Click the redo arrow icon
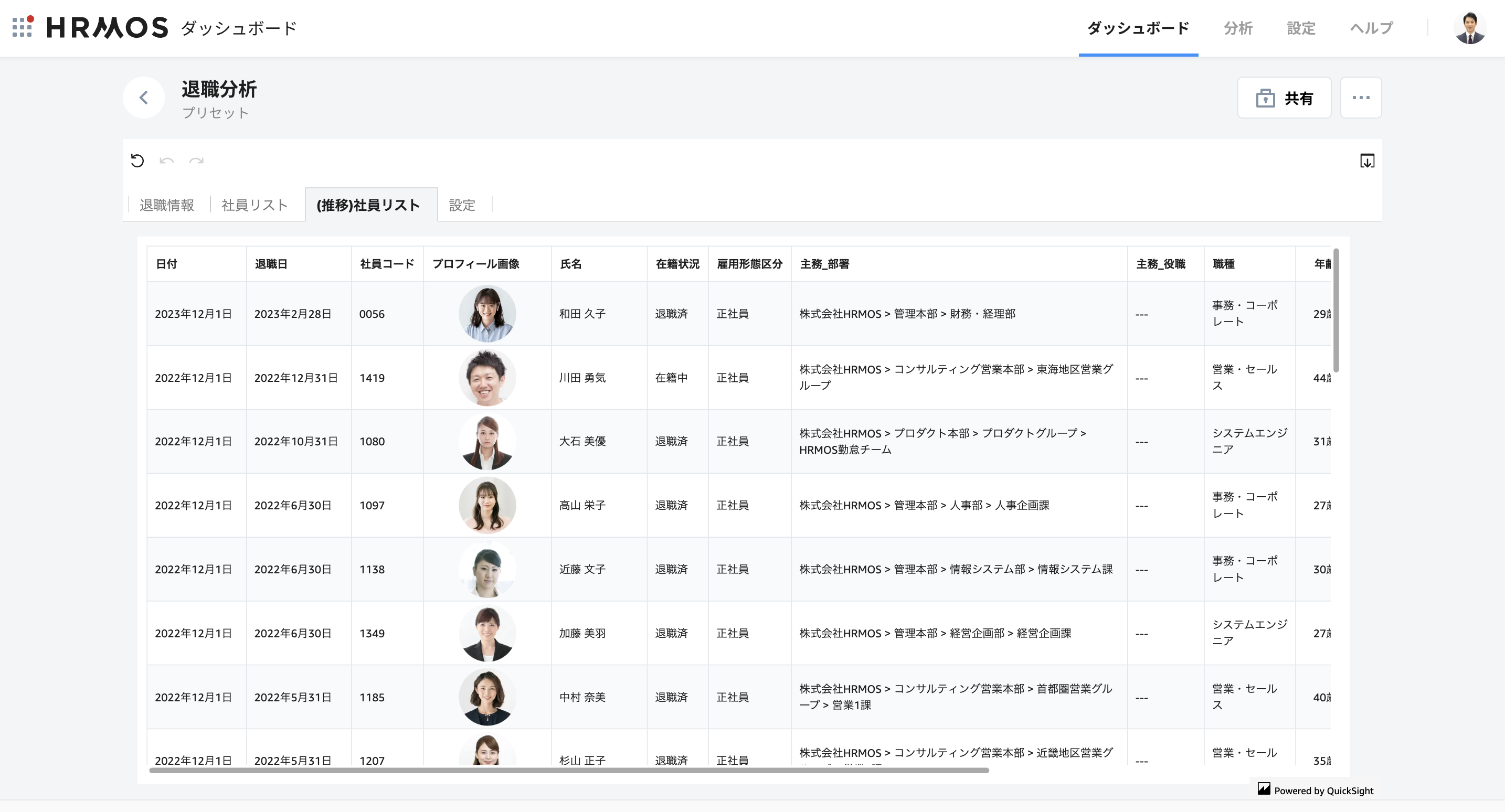Viewport: 1505px width, 812px height. pyautogui.click(x=196, y=161)
